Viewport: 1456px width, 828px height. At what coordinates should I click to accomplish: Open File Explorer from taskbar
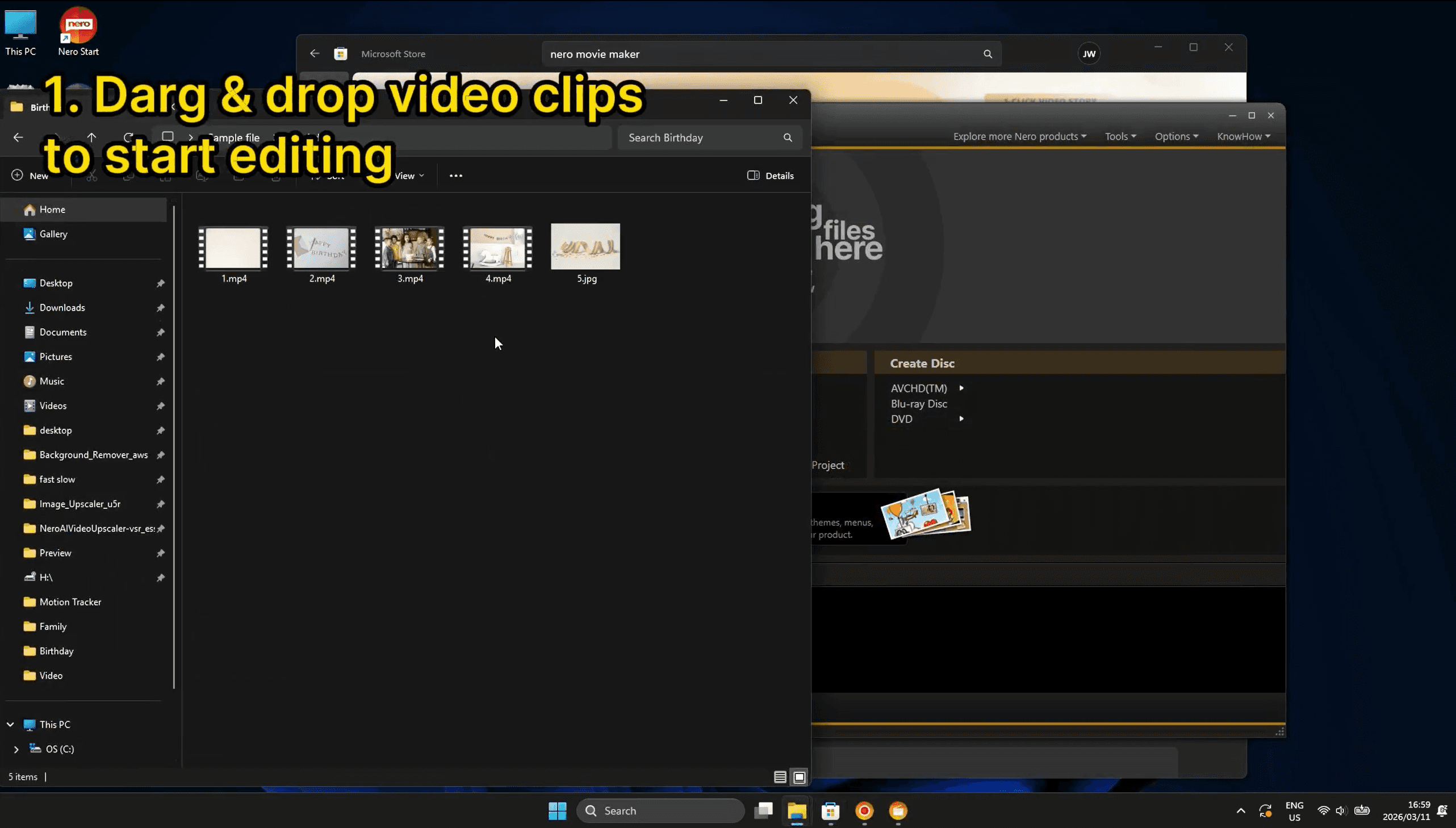[797, 811]
